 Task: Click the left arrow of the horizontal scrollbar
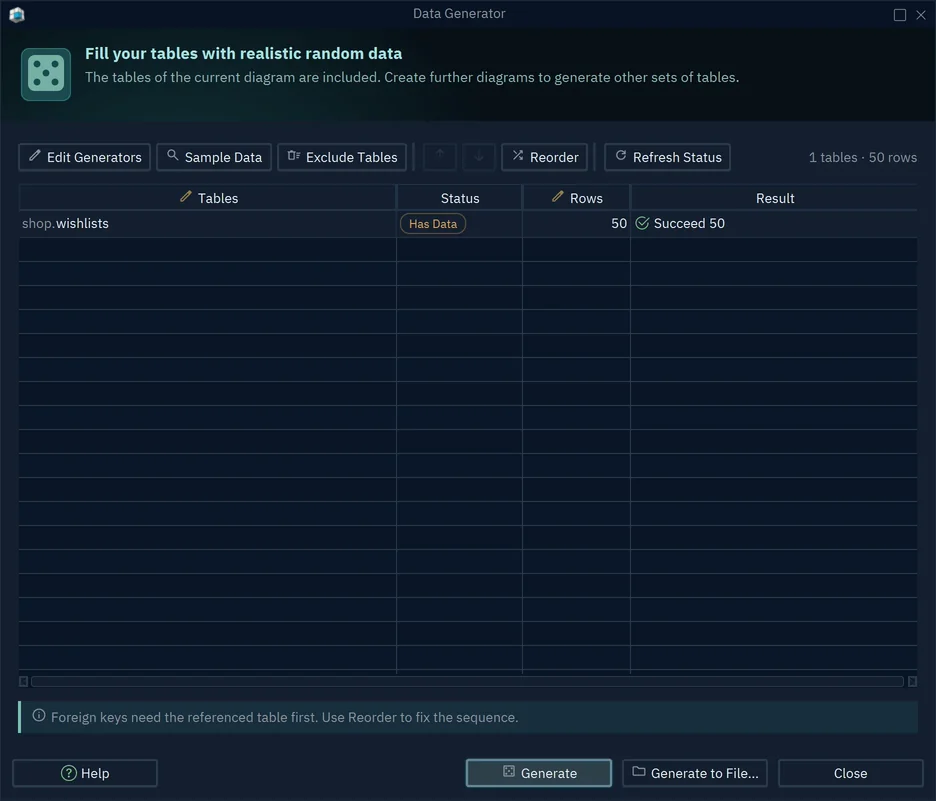(23, 681)
